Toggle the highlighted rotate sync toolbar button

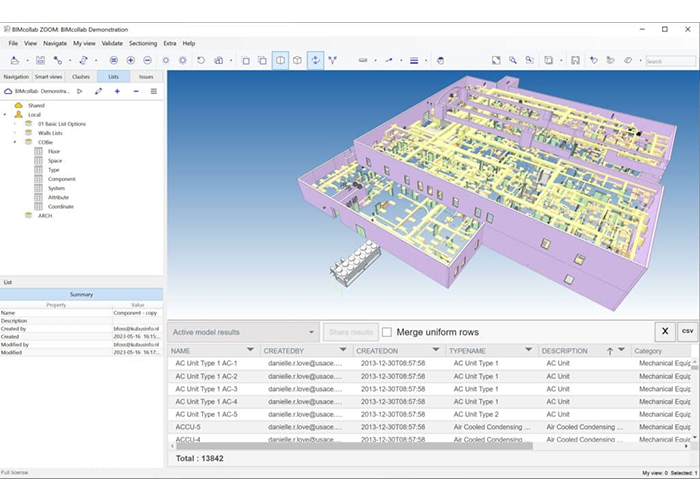[315, 61]
